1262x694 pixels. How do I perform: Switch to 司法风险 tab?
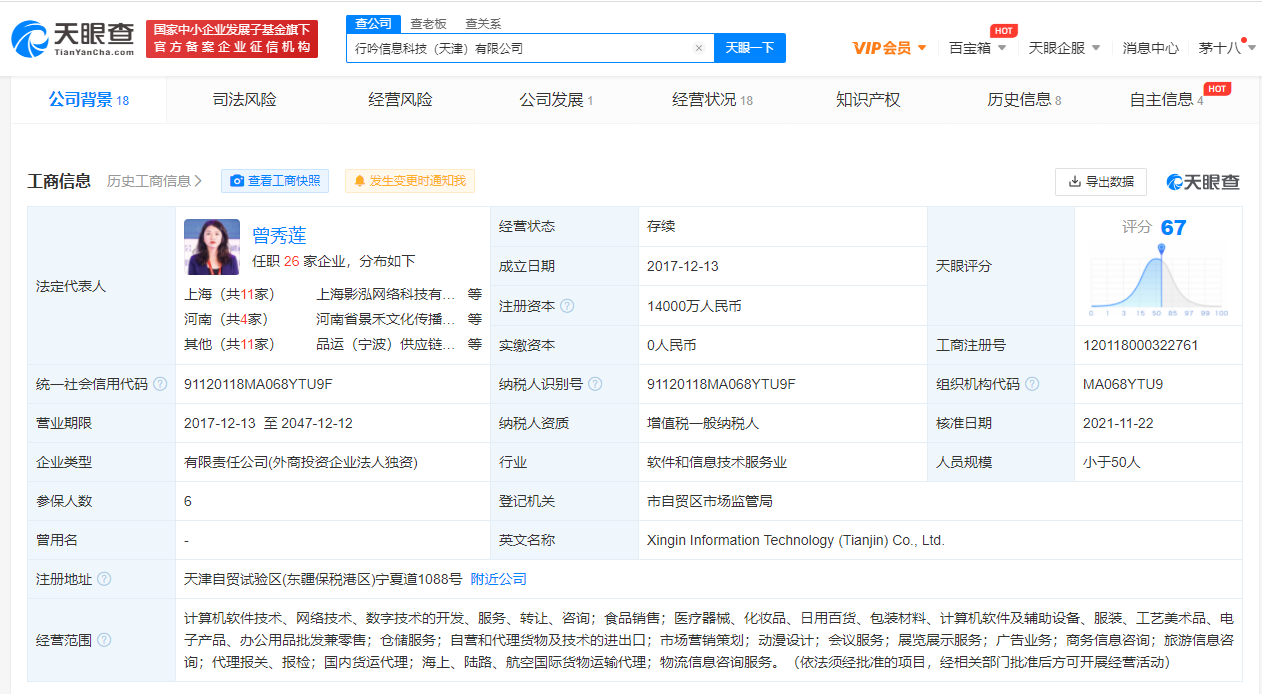244,100
